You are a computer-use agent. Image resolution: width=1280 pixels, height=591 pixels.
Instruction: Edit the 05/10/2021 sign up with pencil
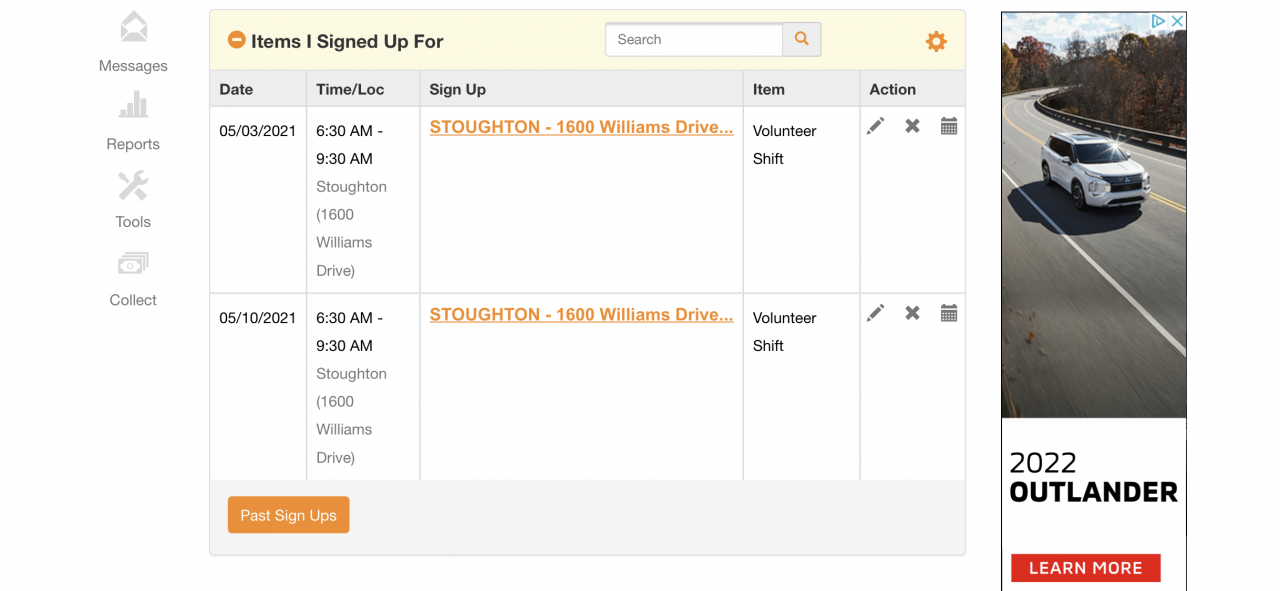(876, 313)
